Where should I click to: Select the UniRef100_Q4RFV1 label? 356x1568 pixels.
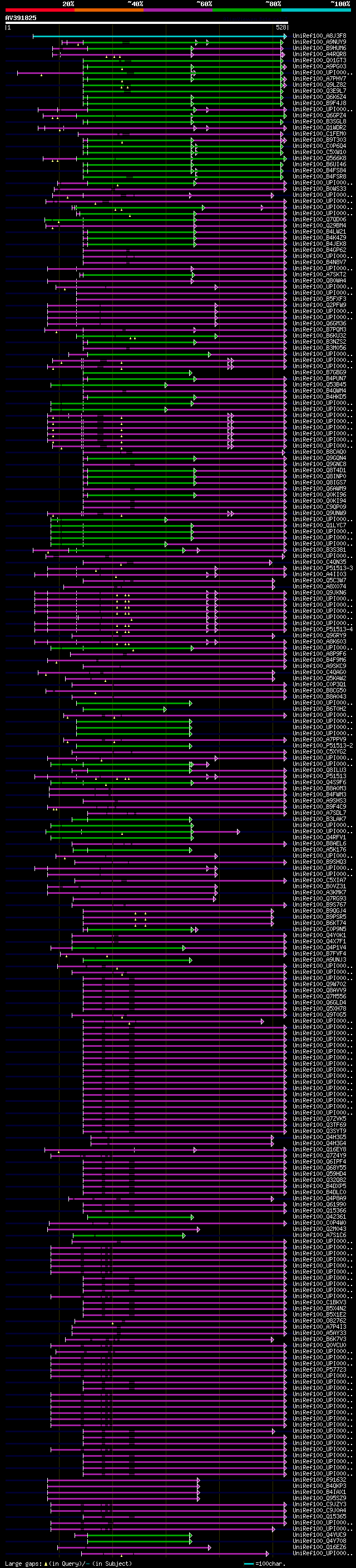coord(319,837)
